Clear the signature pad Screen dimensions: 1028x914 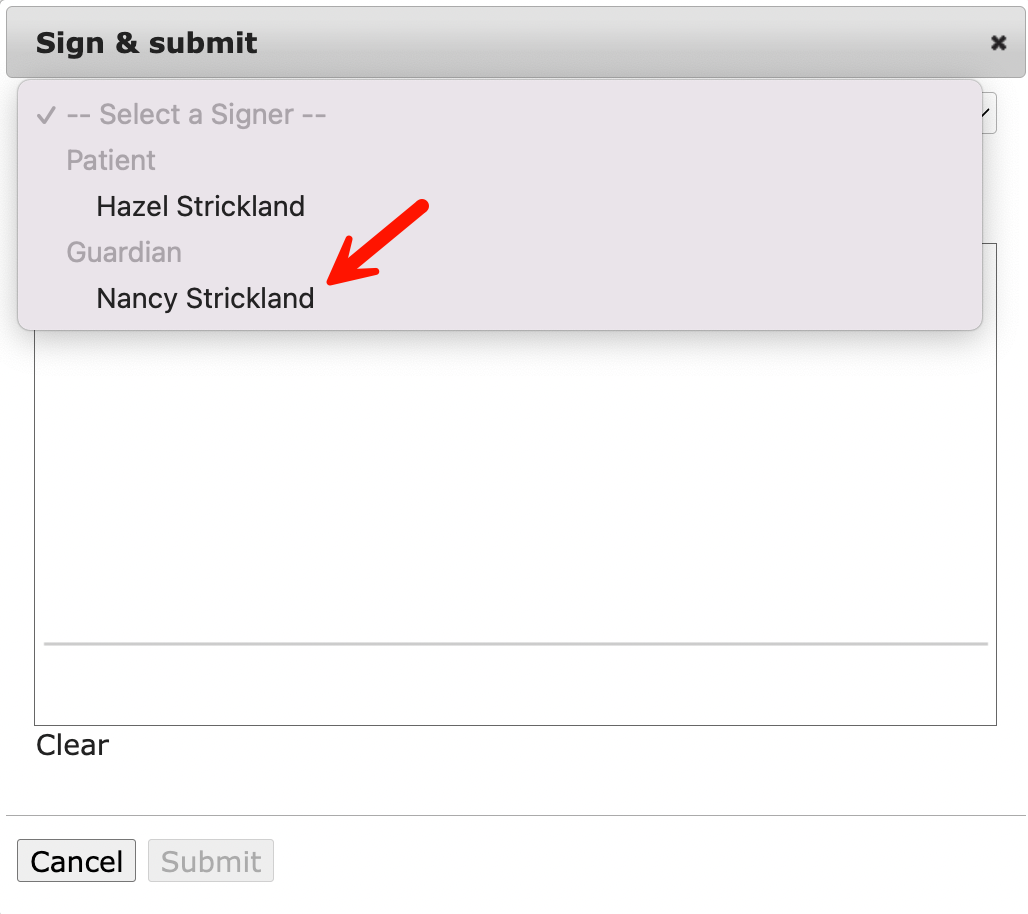72,745
